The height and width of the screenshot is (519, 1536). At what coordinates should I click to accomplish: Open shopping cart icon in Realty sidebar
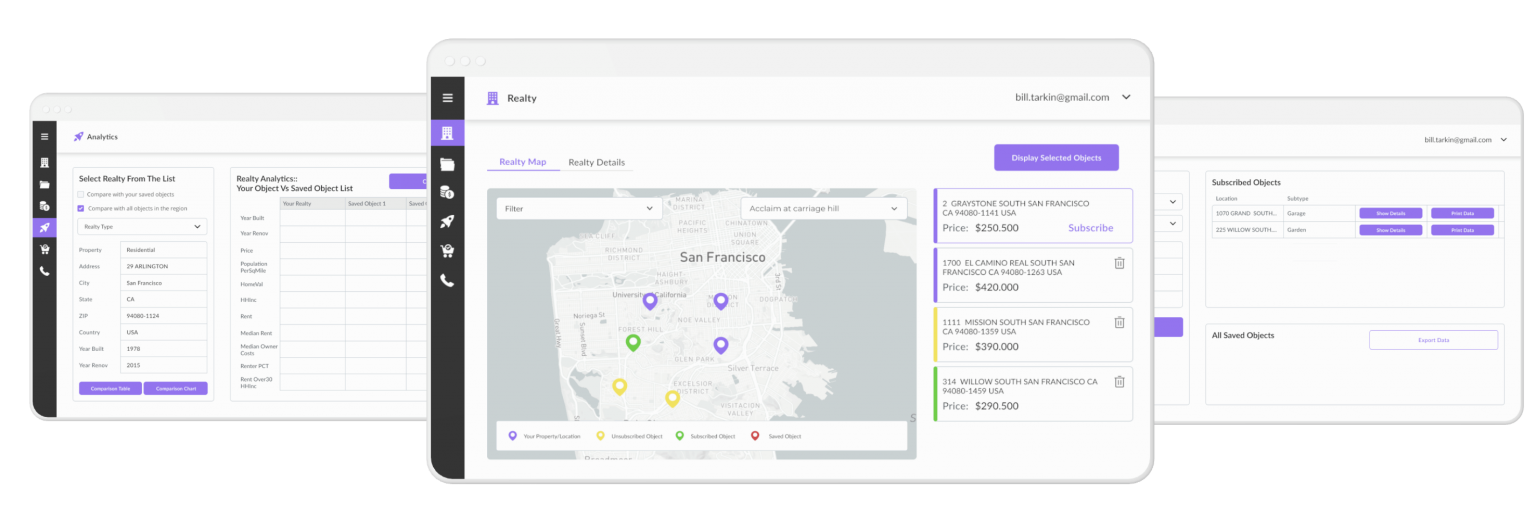447,251
